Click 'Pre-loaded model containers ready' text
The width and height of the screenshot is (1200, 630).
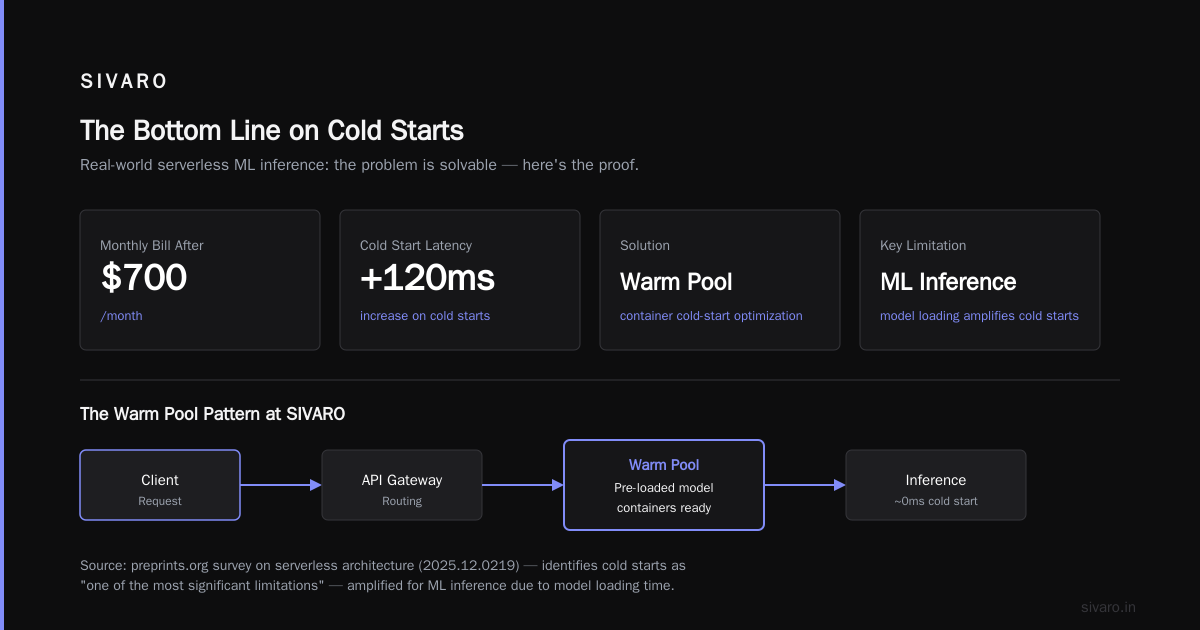(x=664, y=497)
